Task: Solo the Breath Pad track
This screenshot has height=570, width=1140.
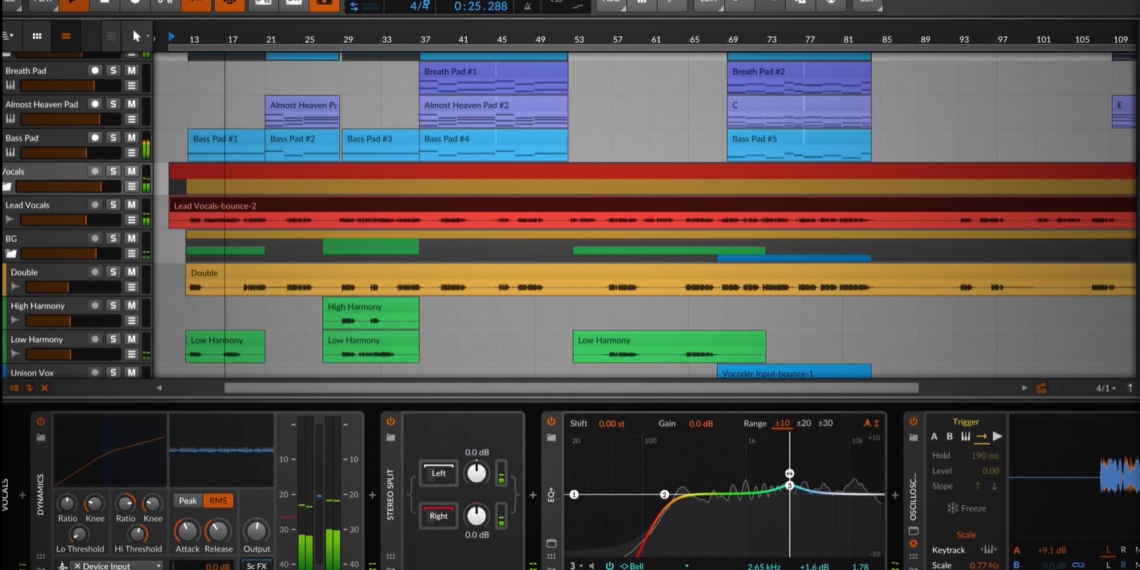Action: coord(113,71)
